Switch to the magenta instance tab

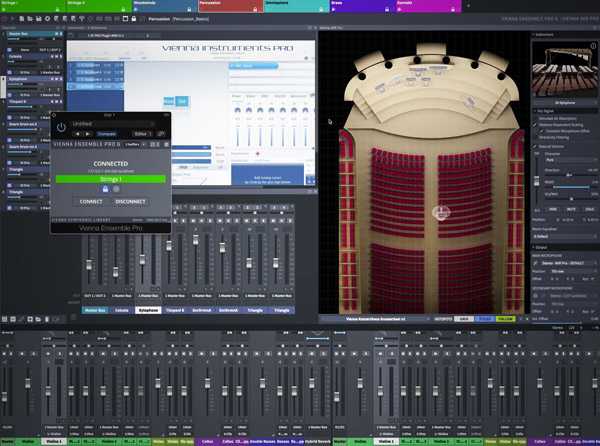click(428, 6)
